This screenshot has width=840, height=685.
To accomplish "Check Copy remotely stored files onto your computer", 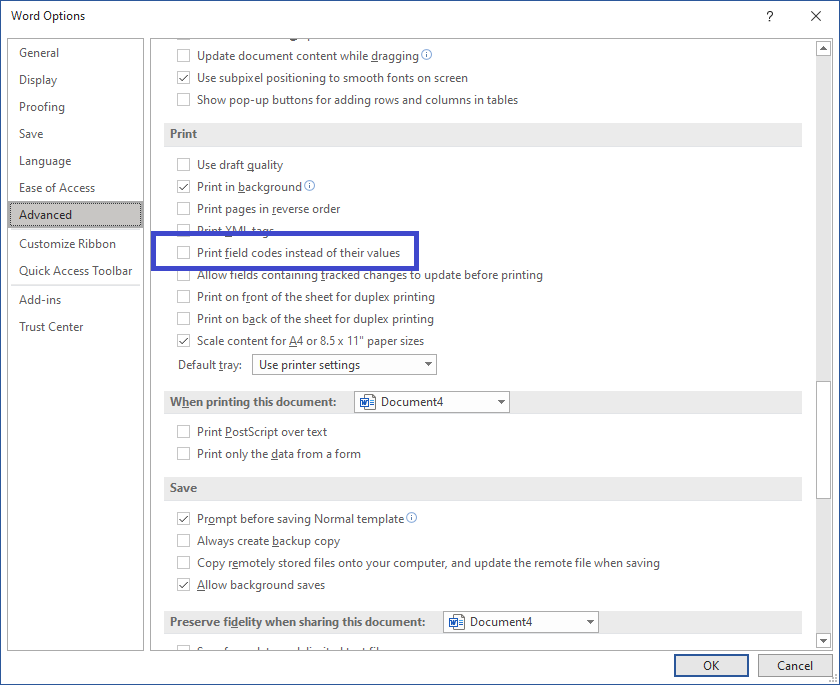I will (183, 562).
